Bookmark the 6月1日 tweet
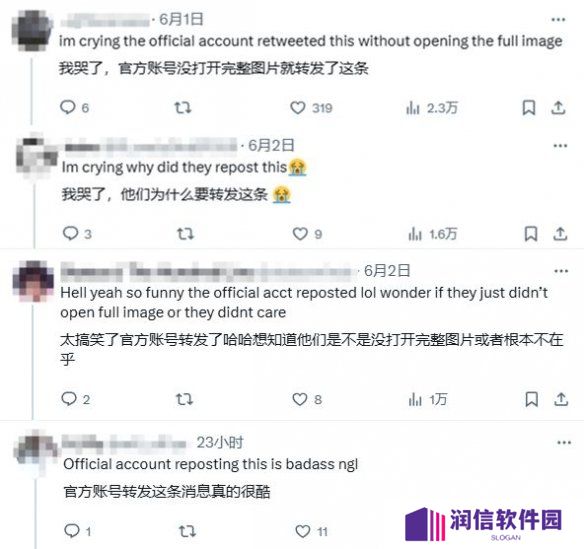 529,108
